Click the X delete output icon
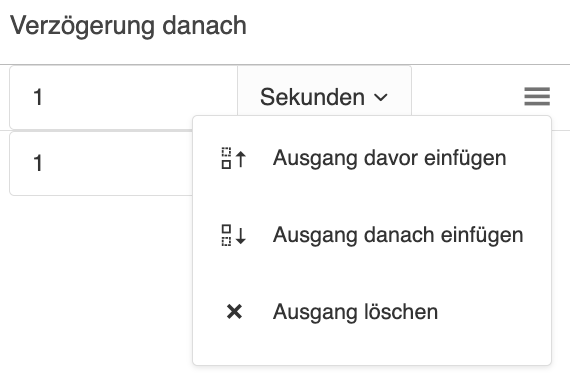This screenshot has width=572, height=382. pos(234,312)
